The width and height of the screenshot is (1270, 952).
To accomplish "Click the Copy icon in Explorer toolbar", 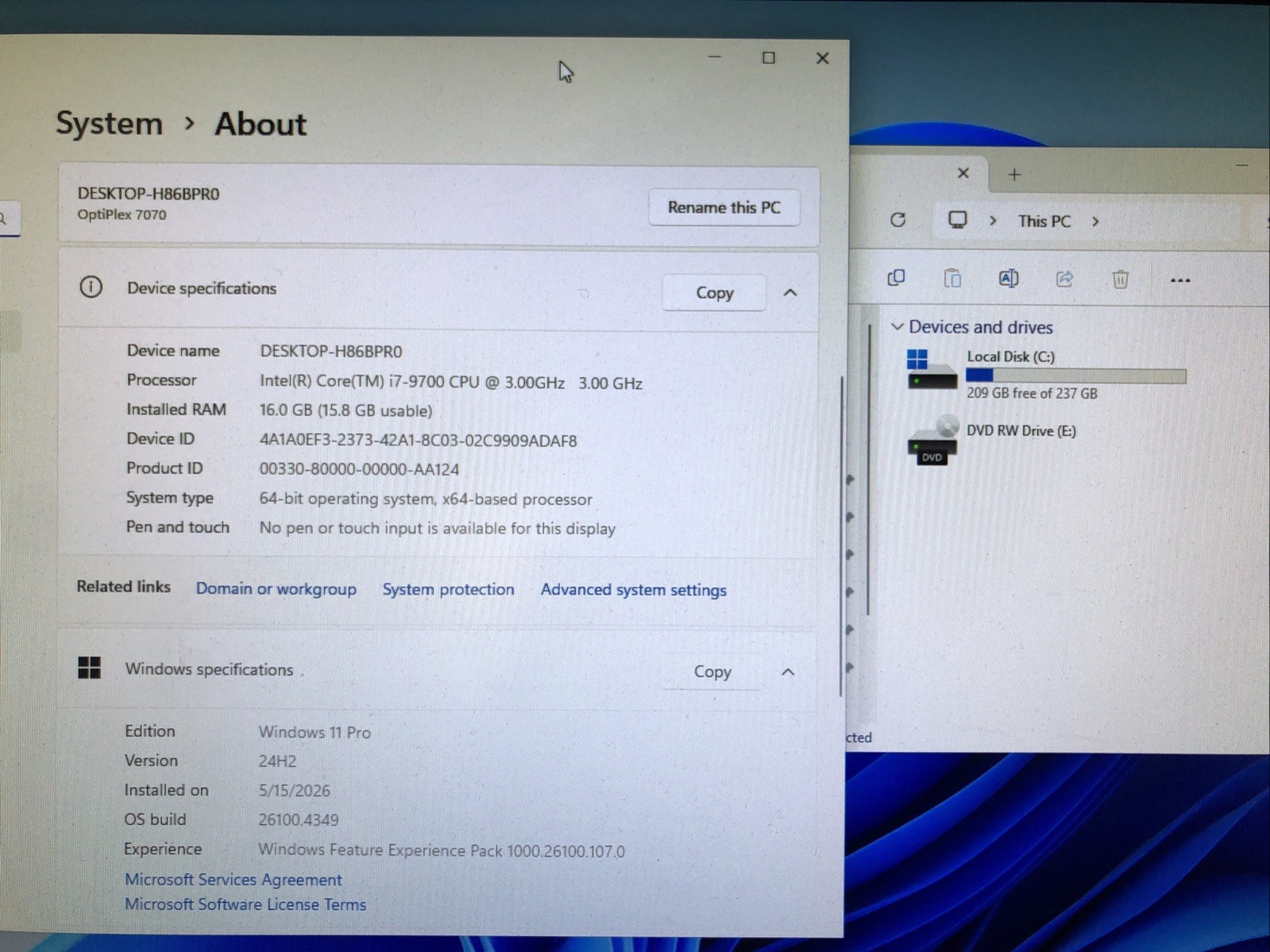I will click(896, 278).
